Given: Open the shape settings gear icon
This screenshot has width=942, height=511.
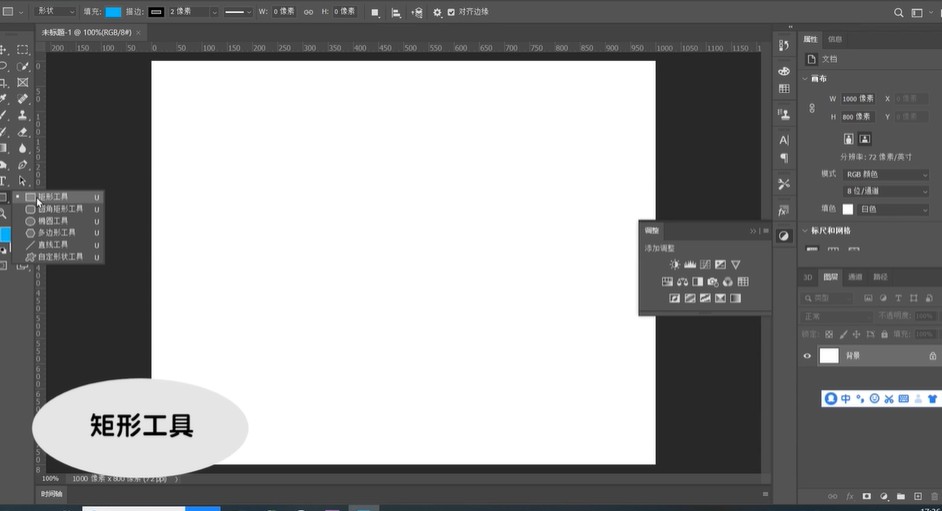Looking at the screenshot, I should [x=437, y=13].
